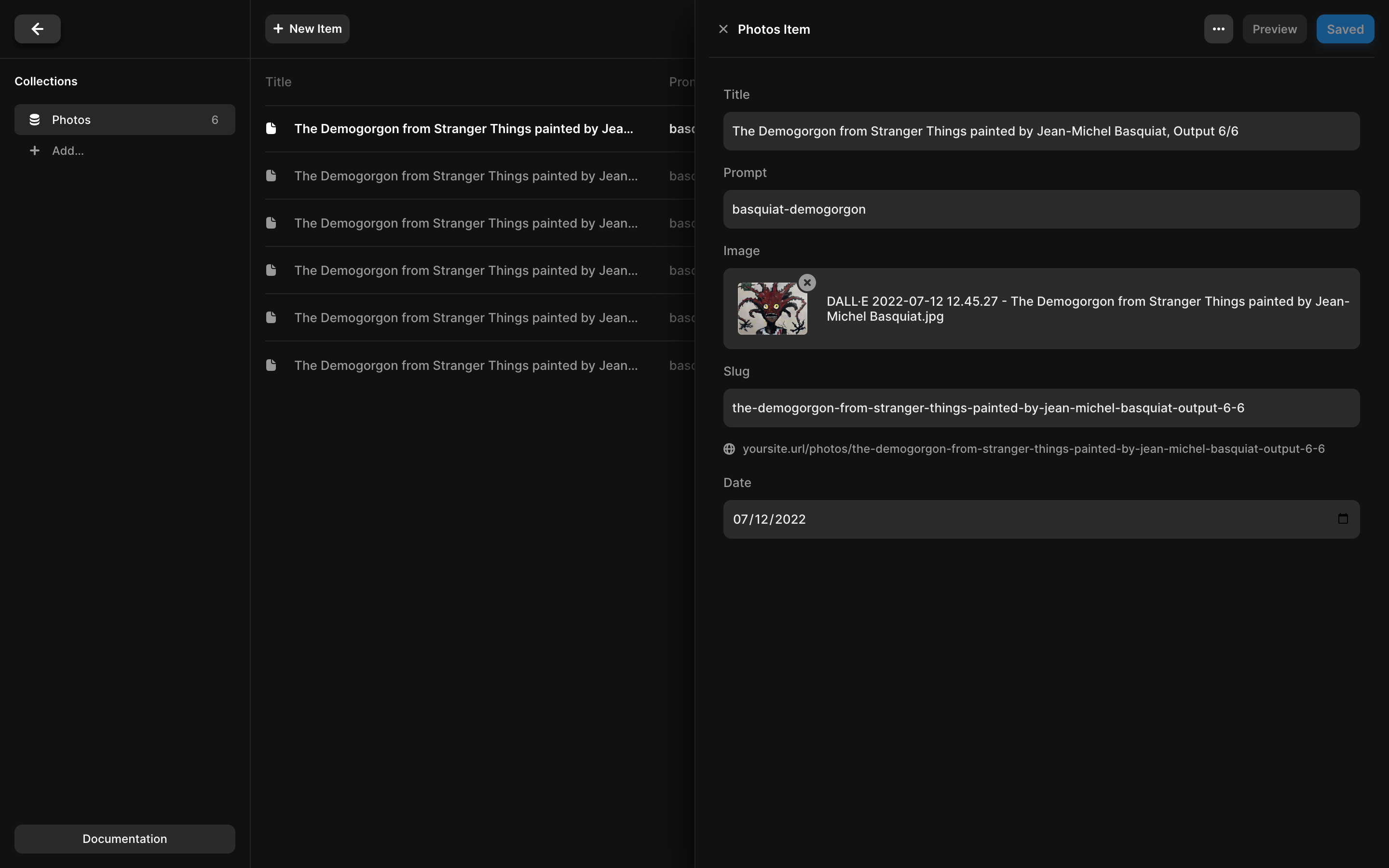
Task: Focus the Prompt field with basquiat-demogorgon
Action: [1041, 210]
